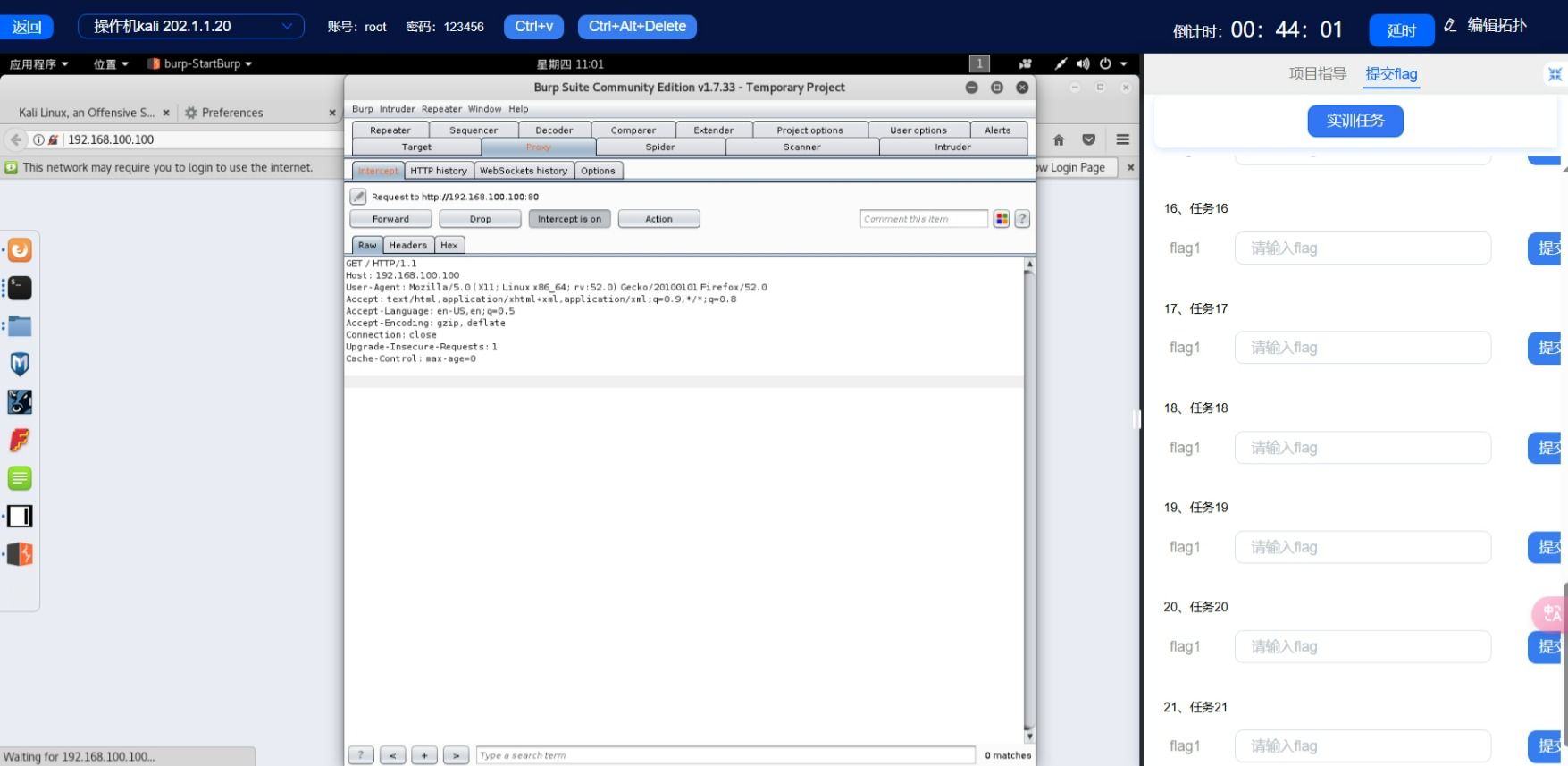This screenshot has width=1568, height=766.
Task: Go to Firefox home page icon
Action: [x=1059, y=139]
